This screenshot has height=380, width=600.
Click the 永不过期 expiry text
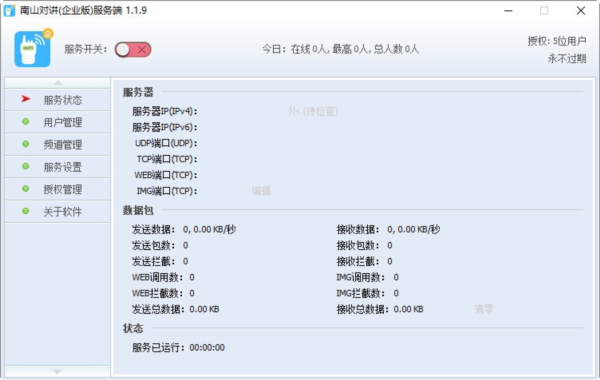[567, 59]
